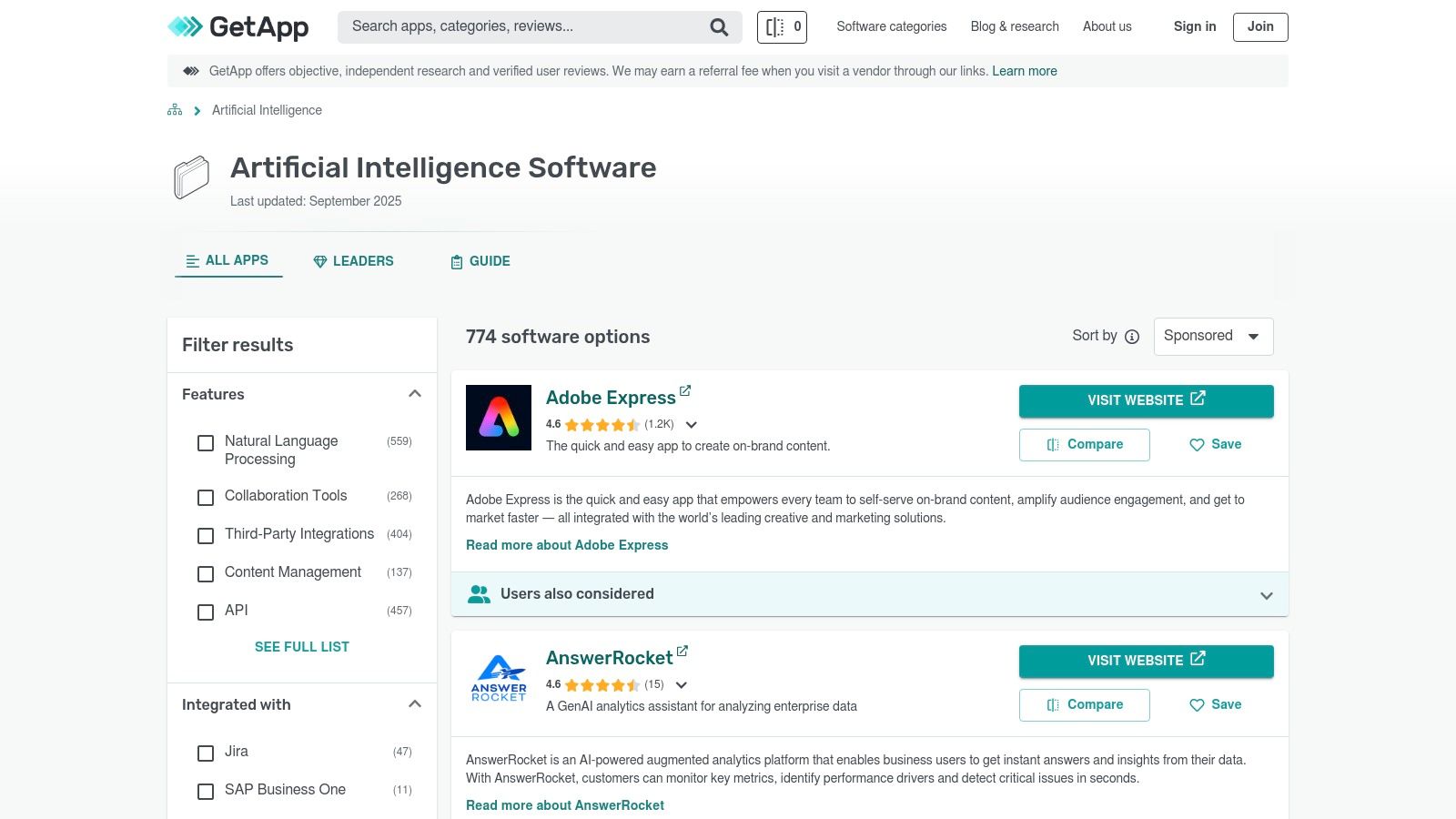Open the Sponsored sort dropdown
The image size is (1456, 819).
click(x=1213, y=336)
